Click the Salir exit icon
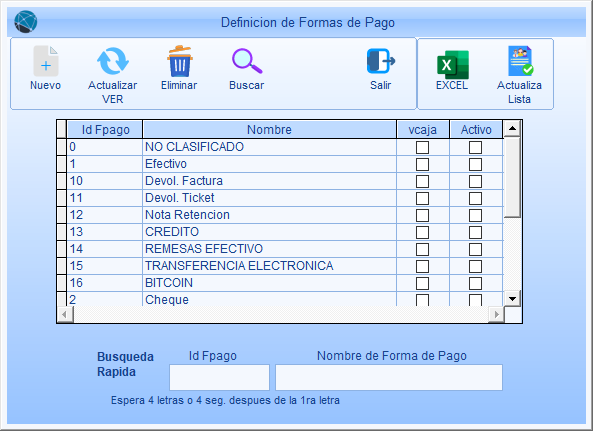The width and height of the screenshot is (593, 431). [380, 61]
